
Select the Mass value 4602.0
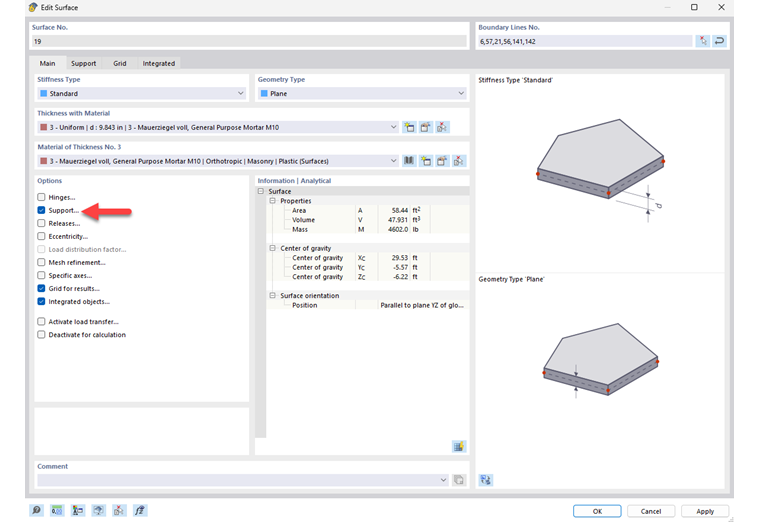coord(398,229)
